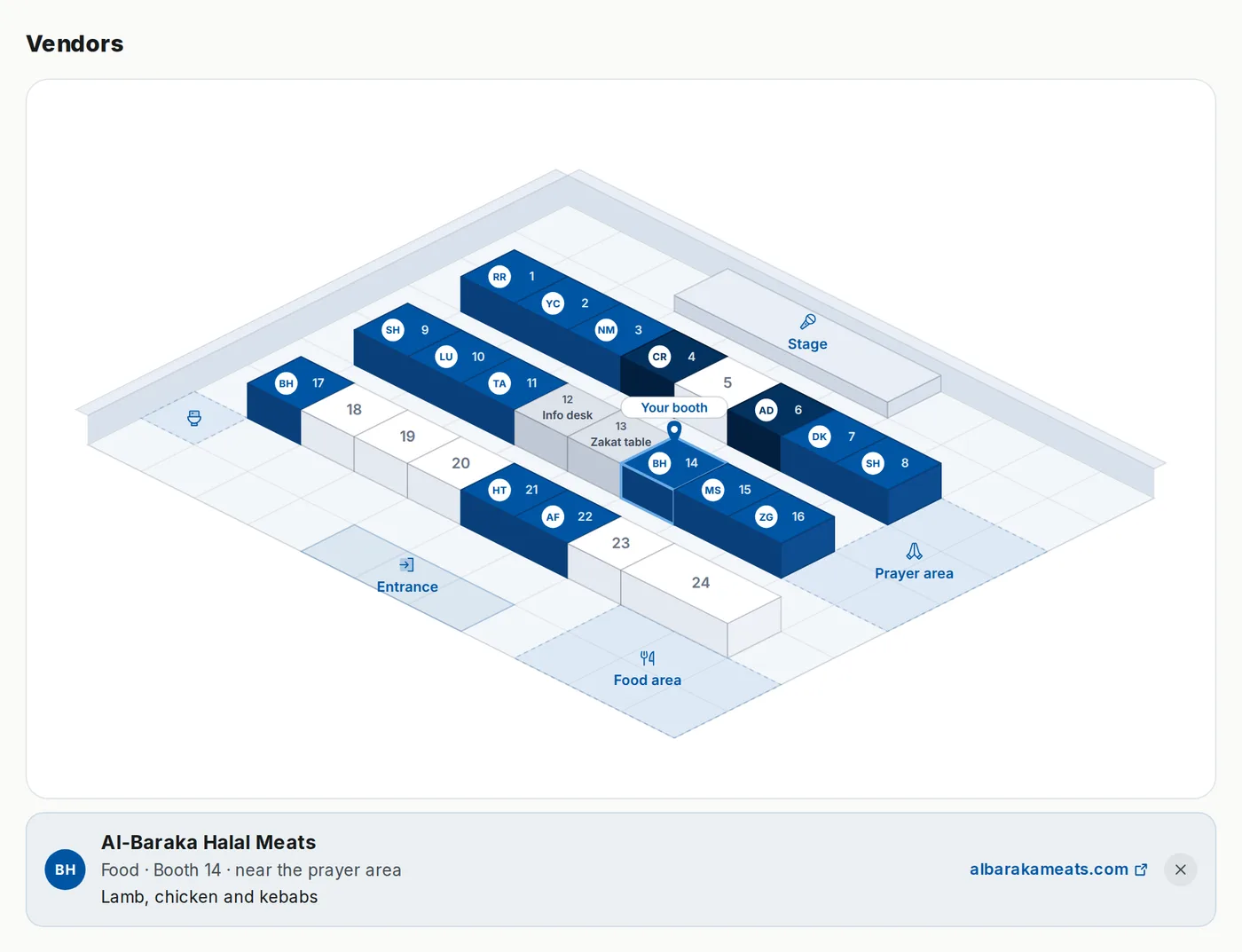Select the Info desk booth 12
Viewport: 1242px width, 952px height.
[568, 408]
